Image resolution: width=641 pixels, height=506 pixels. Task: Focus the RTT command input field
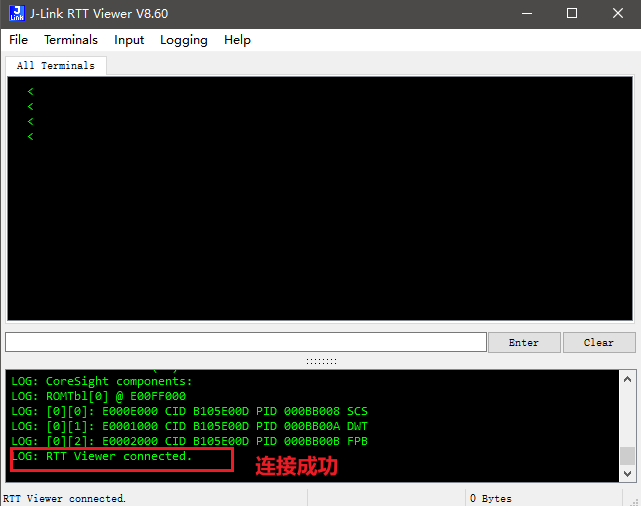pyautogui.click(x=246, y=342)
